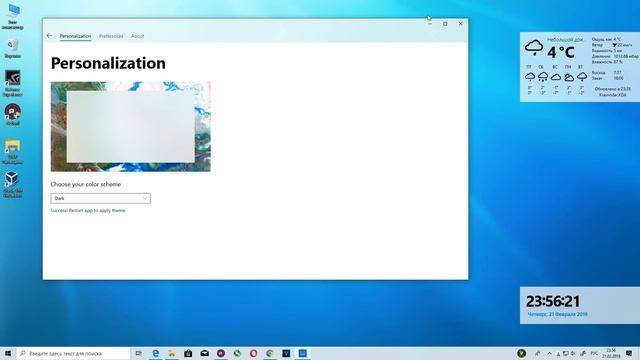Focus the taskbar search box
640x360 pixels.
pyautogui.click(x=73, y=353)
